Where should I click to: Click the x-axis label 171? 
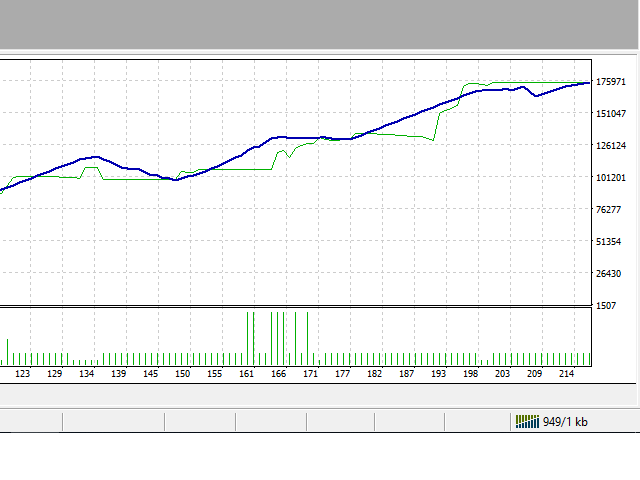tap(311, 373)
